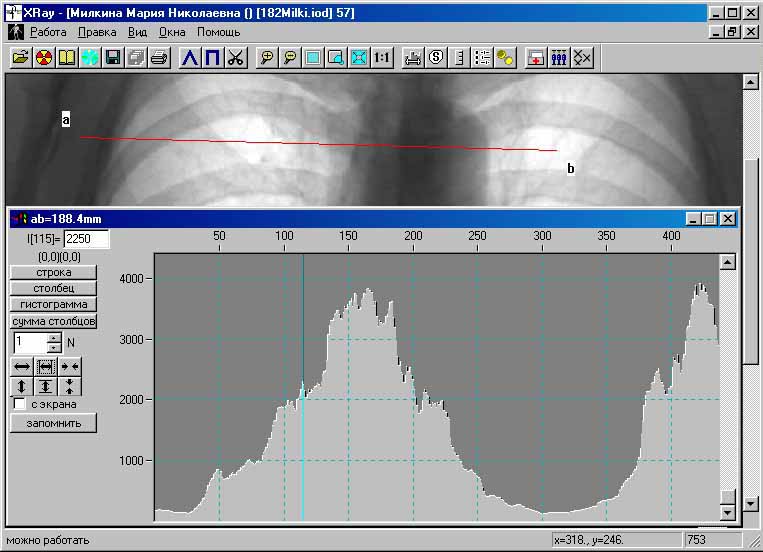The height and width of the screenshot is (552, 763).
Task: Click the cyan vertical cursor line in graph
Action: [303, 387]
